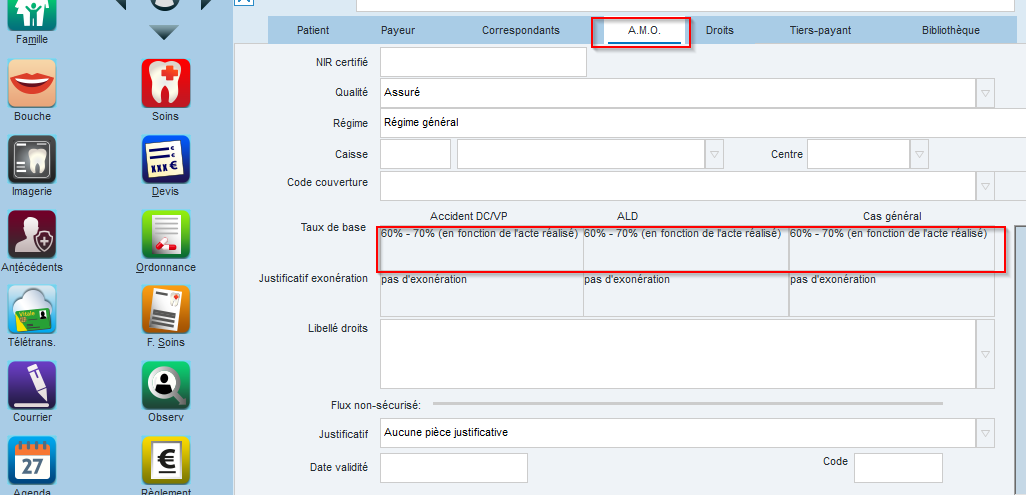Open the Antécédents patient history icon
The image size is (1028, 500).
[31, 235]
